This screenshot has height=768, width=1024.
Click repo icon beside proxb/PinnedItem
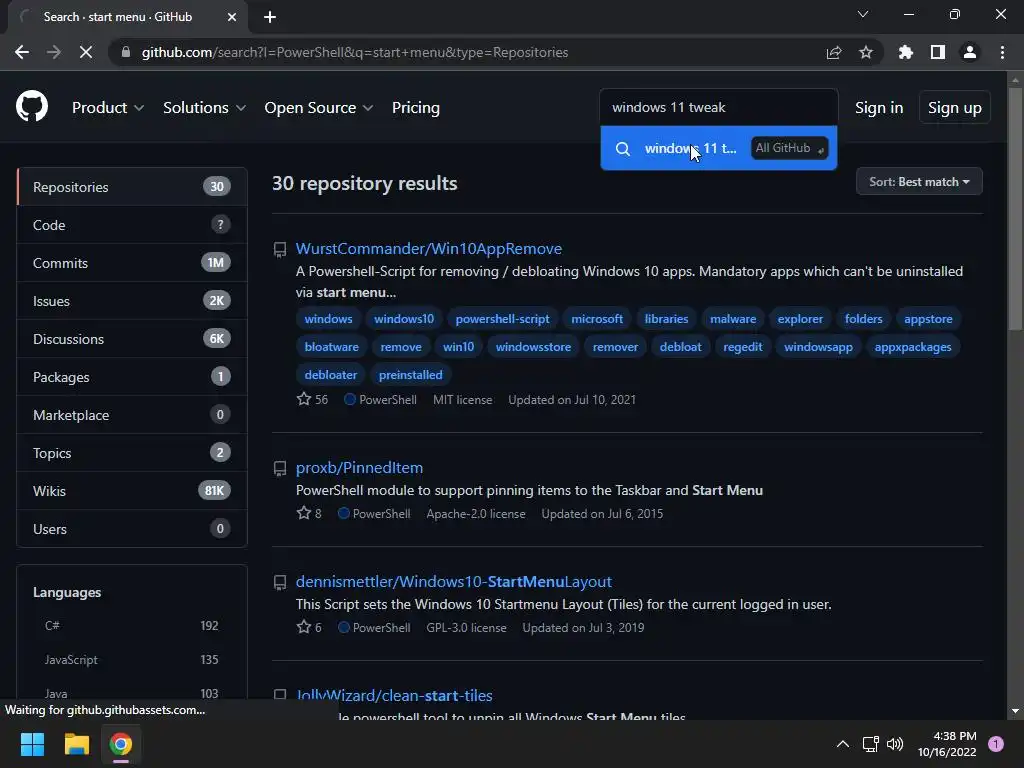(280, 468)
